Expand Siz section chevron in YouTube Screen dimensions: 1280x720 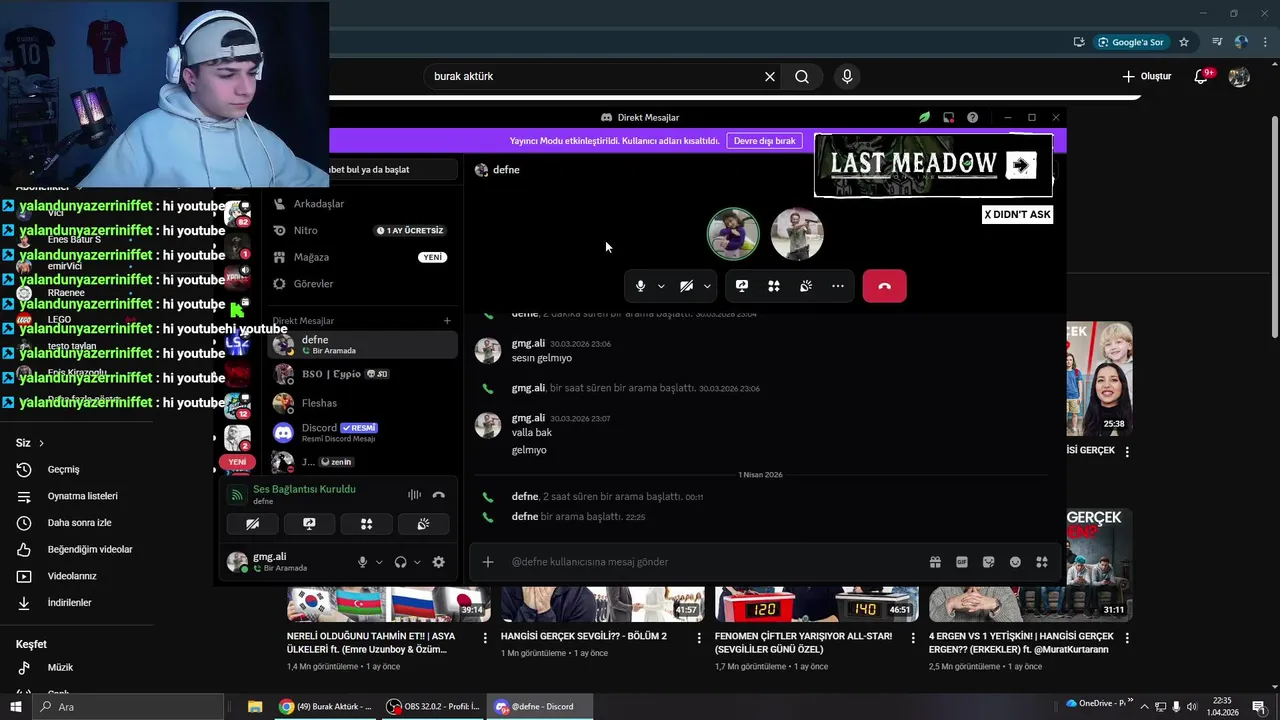[41, 443]
